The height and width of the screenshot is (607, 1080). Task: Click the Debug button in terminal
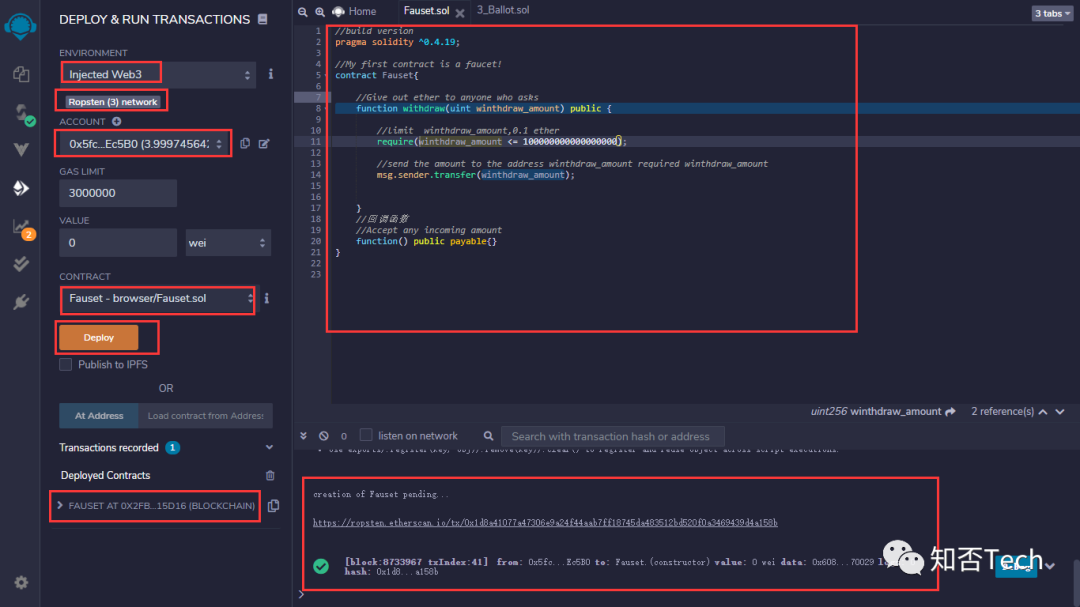click(x=1016, y=566)
